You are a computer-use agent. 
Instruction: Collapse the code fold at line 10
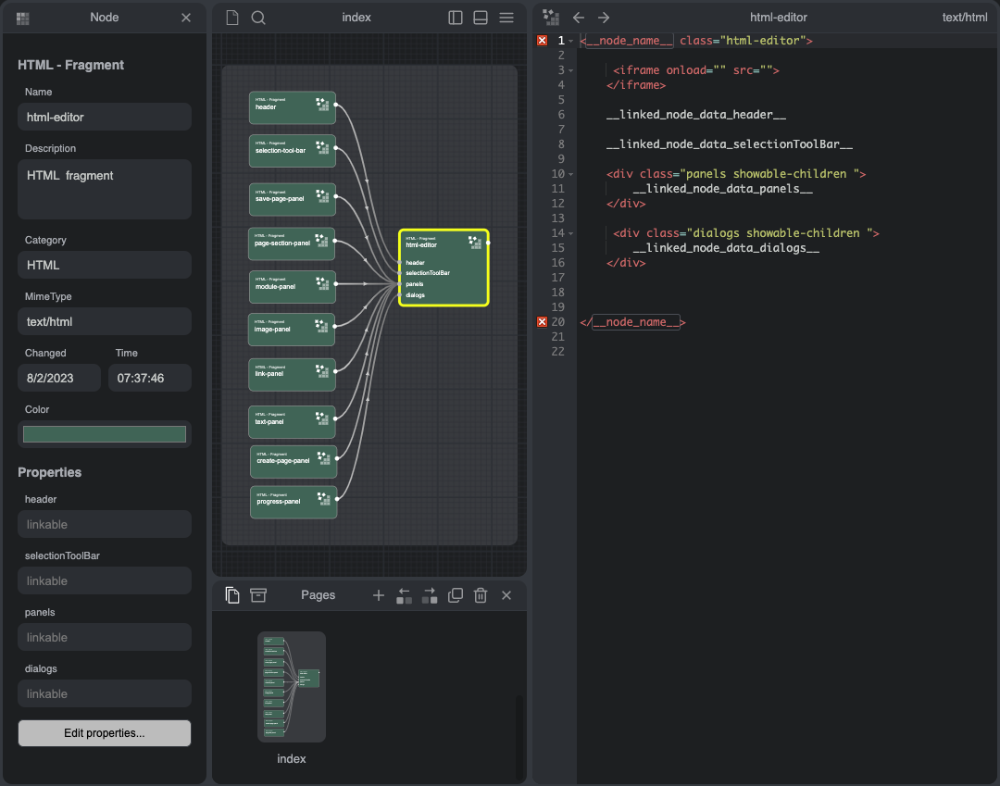571,174
